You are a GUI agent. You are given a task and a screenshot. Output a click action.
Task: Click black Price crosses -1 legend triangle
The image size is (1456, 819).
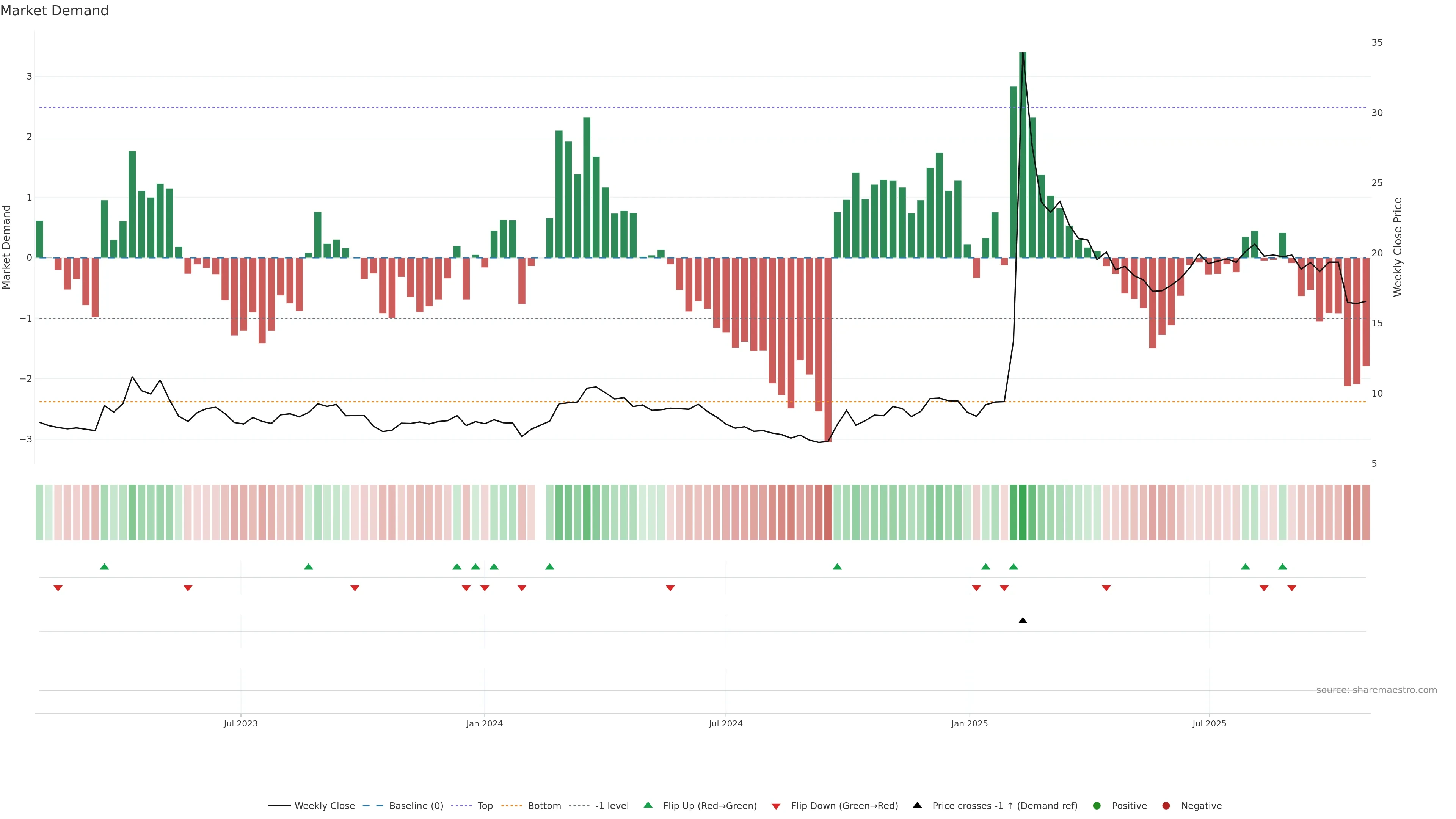[917, 805]
